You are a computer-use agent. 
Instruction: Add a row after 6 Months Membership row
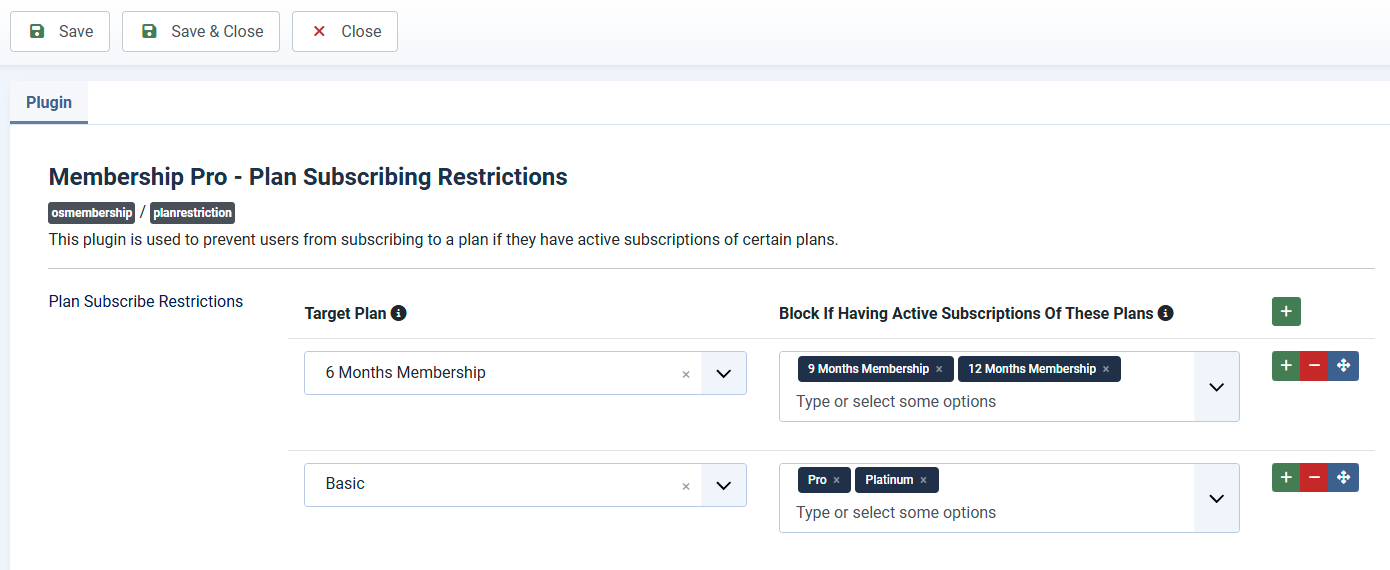1286,366
